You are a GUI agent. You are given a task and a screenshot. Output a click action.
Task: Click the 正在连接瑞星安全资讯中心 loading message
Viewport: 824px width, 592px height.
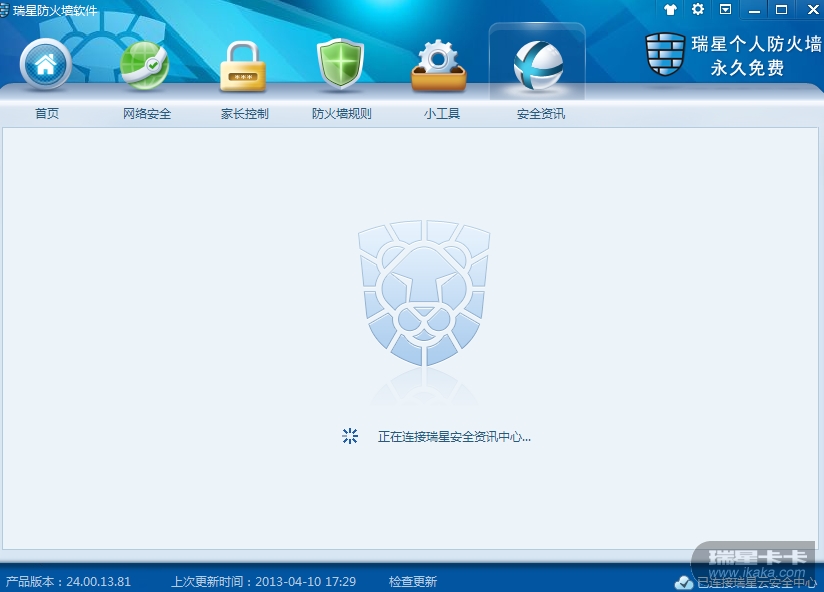tap(454, 437)
